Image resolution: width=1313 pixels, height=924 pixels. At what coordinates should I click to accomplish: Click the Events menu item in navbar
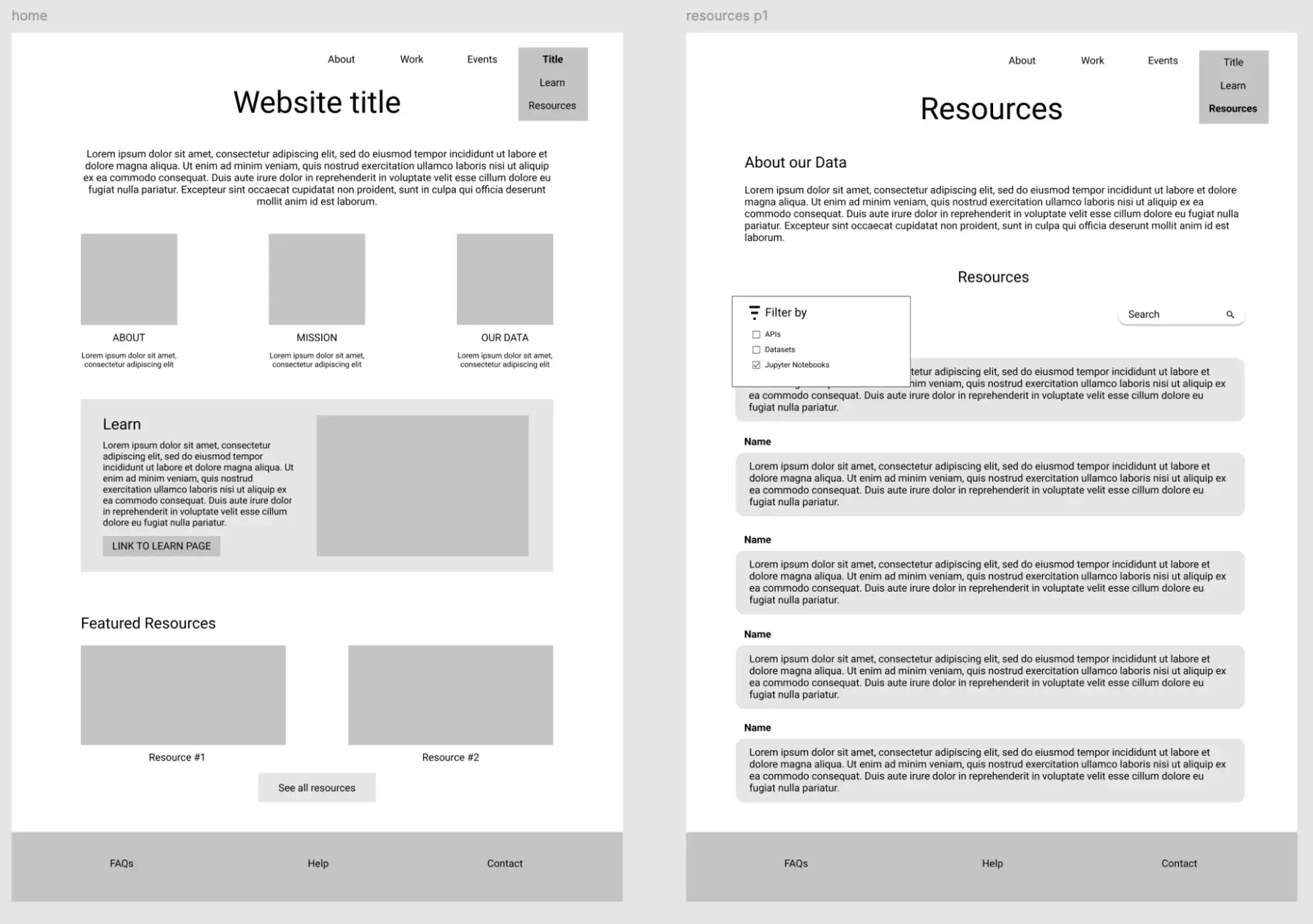click(481, 59)
